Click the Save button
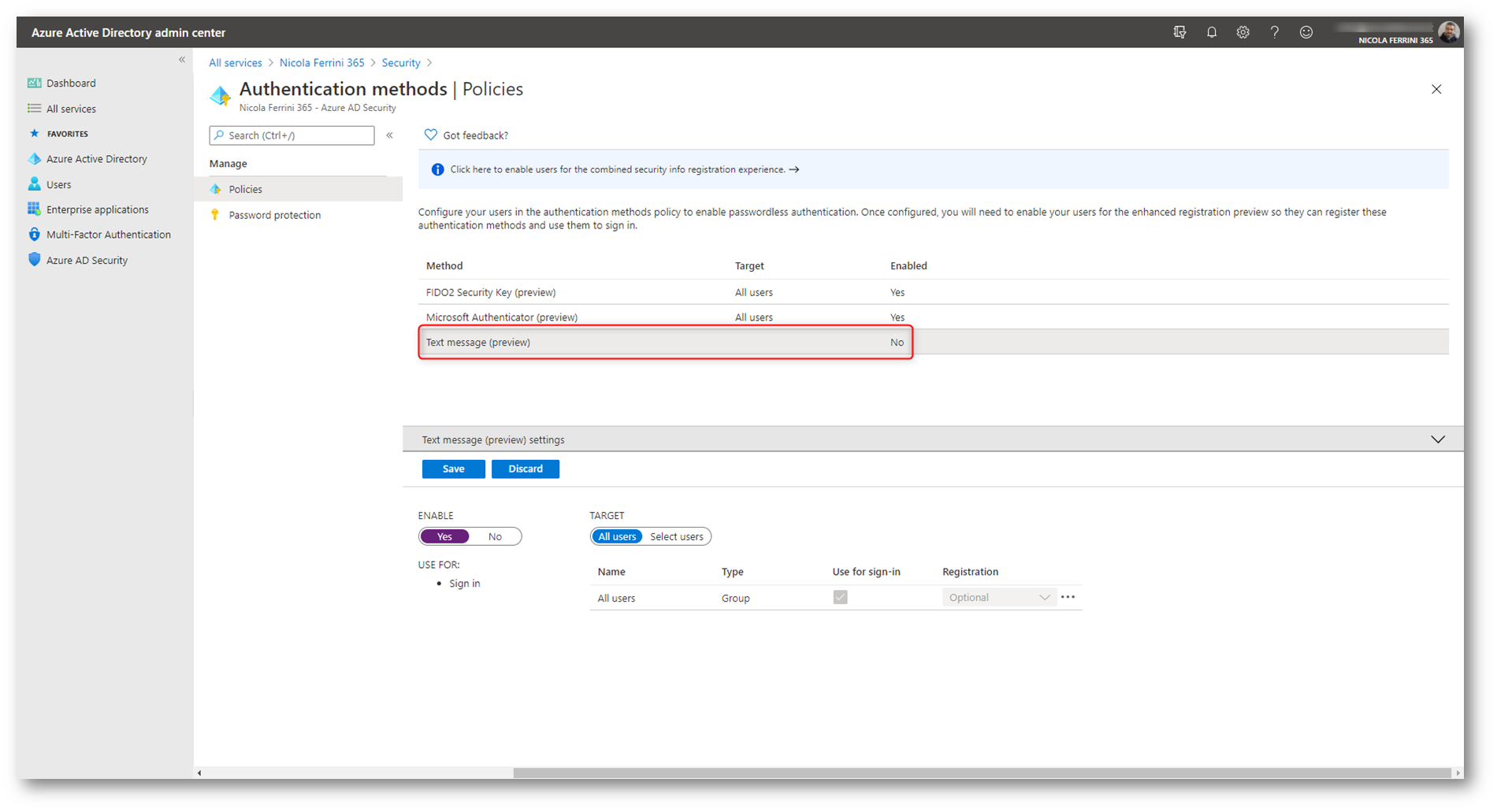Viewport: 1497px width, 812px height. tap(453, 469)
